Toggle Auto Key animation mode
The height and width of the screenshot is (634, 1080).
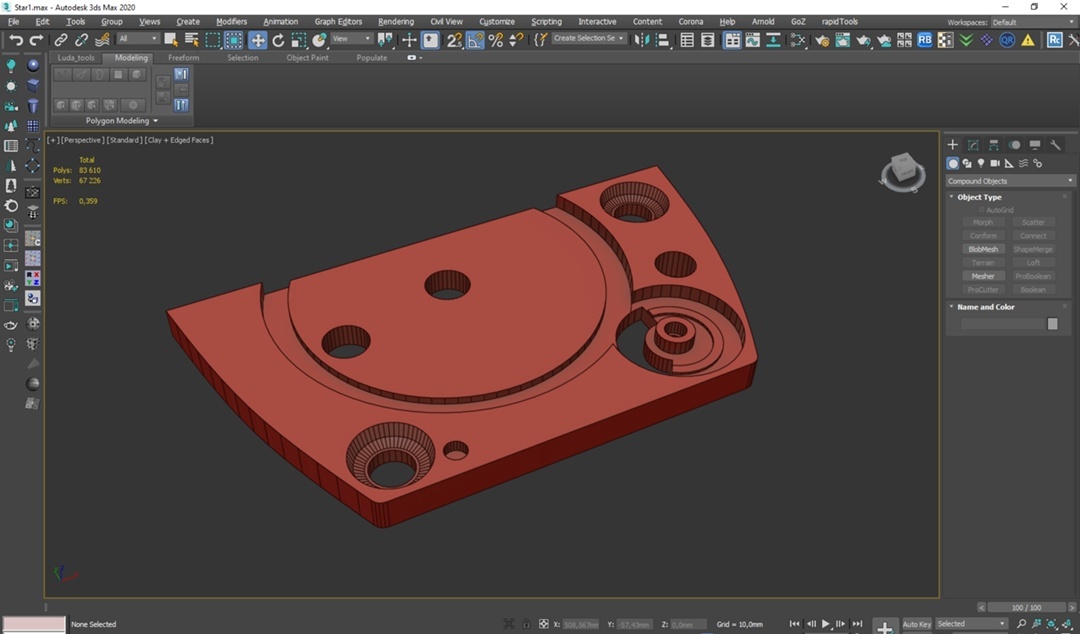[916, 624]
